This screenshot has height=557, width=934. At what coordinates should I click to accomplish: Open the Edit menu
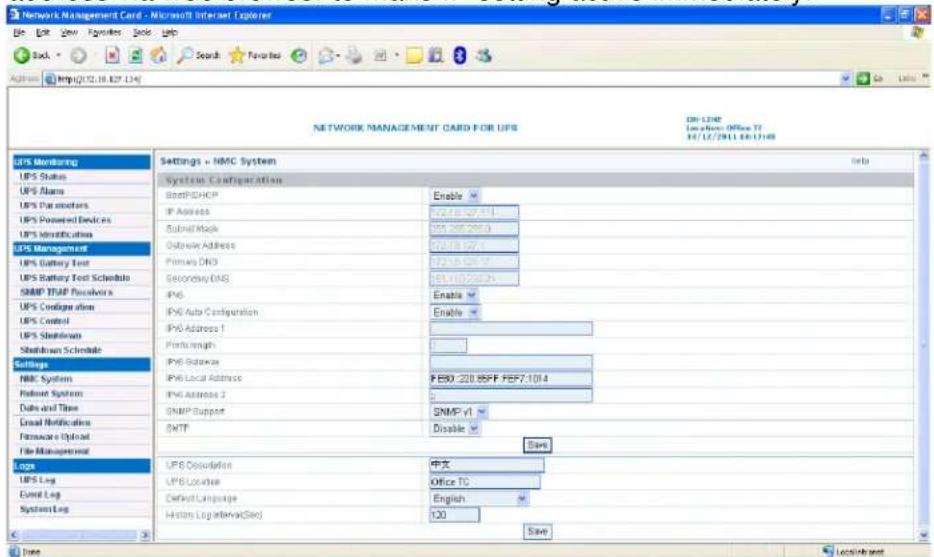pos(42,32)
